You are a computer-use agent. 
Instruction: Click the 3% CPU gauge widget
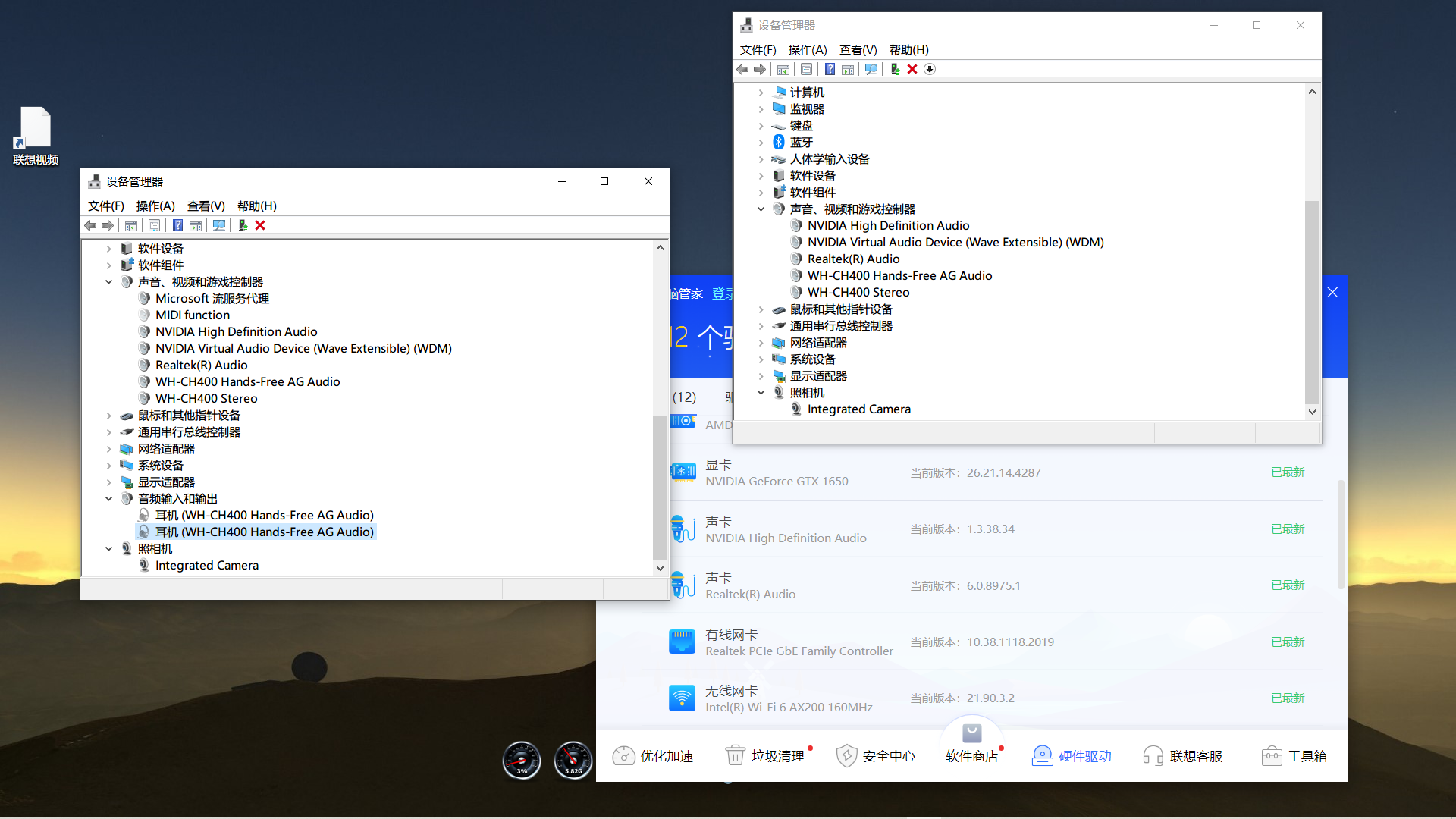pos(522,760)
